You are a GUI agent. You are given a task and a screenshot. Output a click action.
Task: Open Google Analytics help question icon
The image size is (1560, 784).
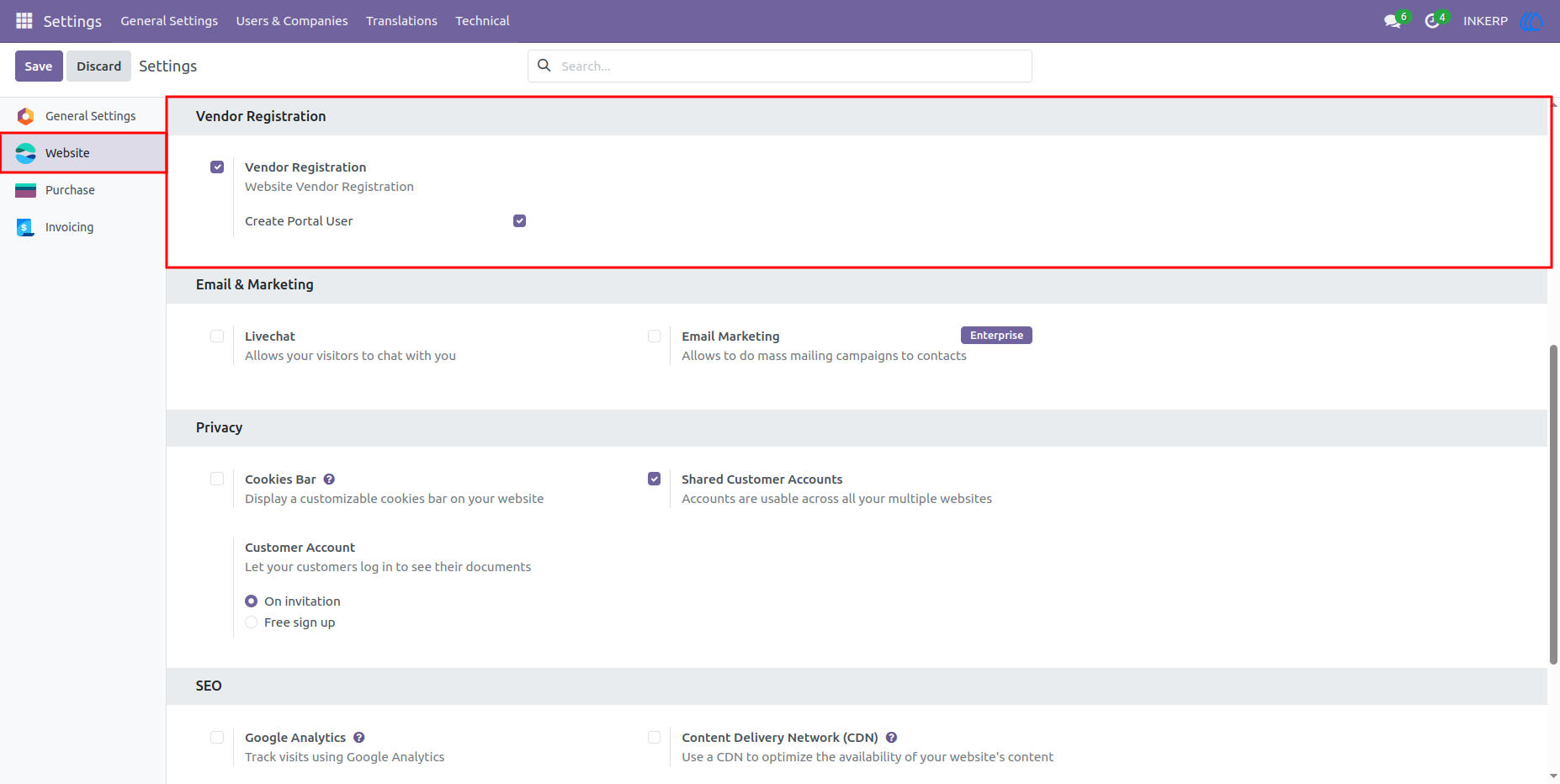[x=359, y=738]
